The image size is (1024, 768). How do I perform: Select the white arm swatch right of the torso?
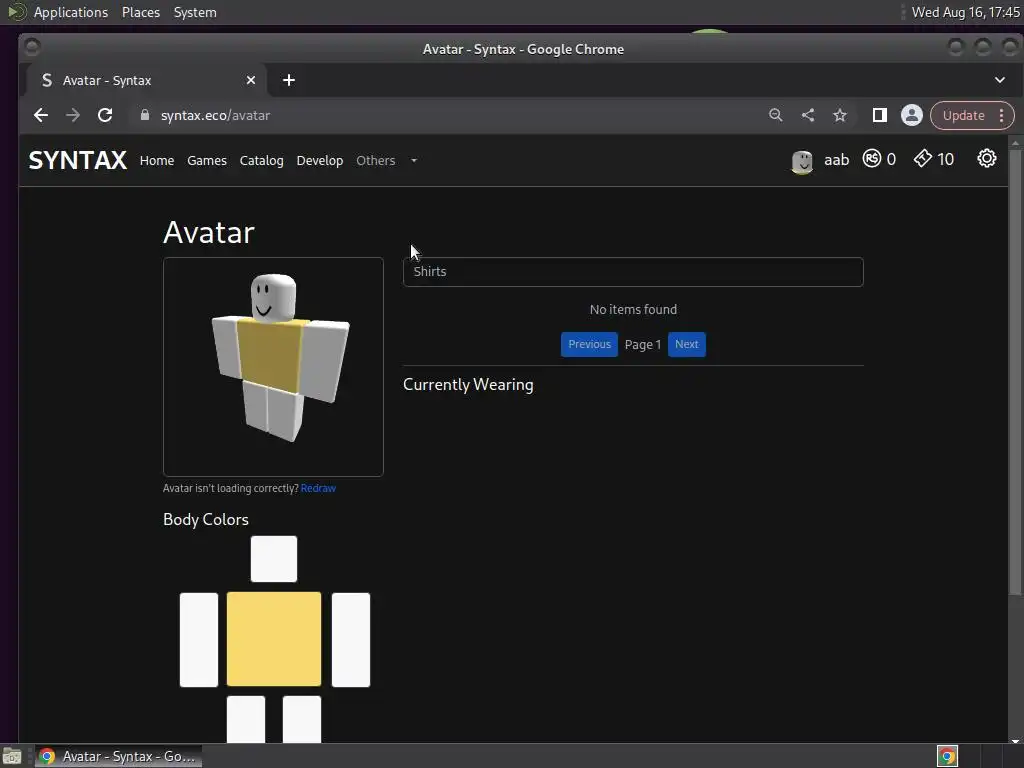click(351, 640)
